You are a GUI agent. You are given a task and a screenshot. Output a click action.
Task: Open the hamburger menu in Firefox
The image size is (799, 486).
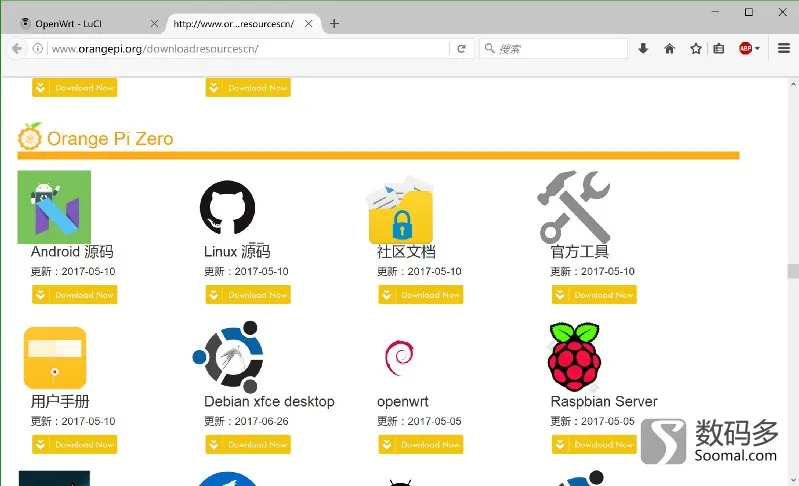click(x=784, y=48)
